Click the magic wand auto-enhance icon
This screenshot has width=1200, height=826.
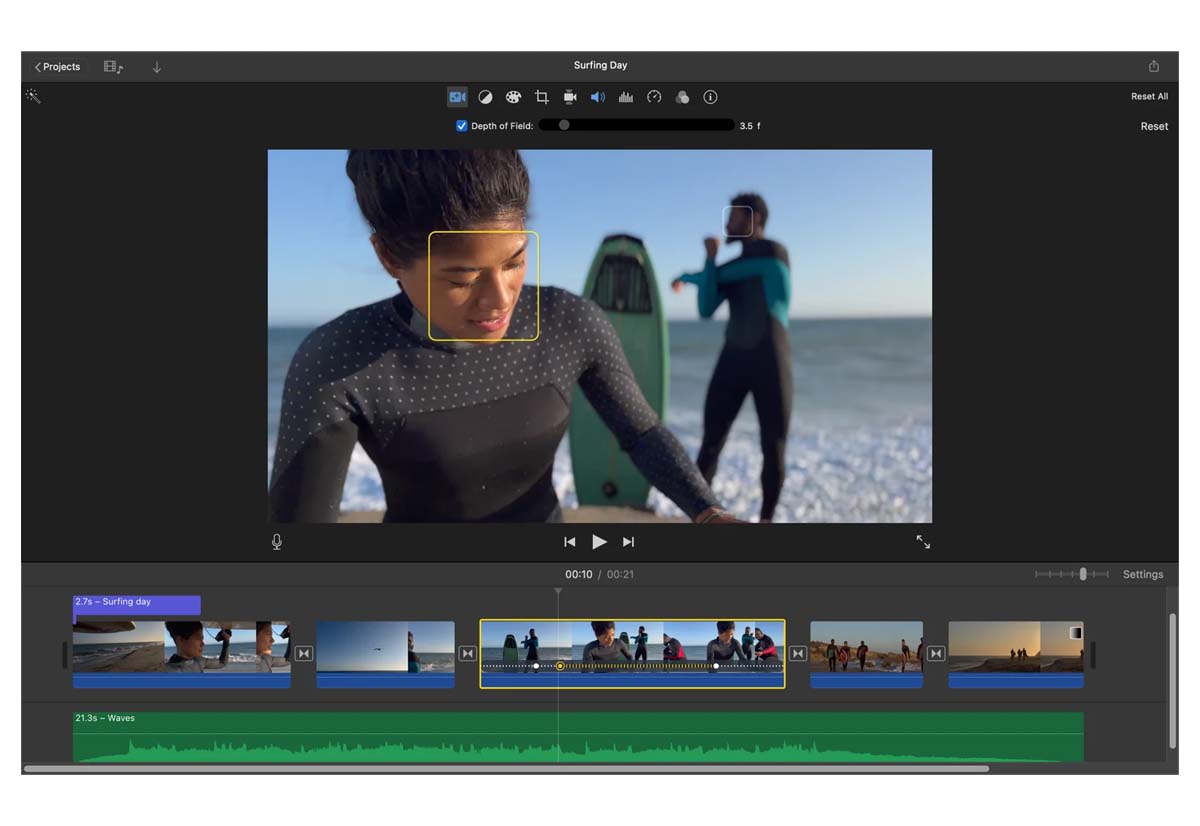click(x=33, y=96)
